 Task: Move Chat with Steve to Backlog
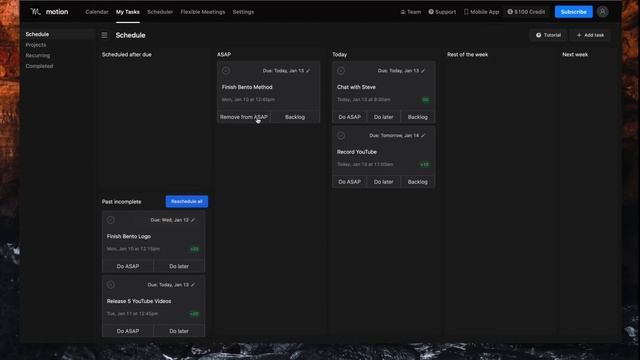418,117
